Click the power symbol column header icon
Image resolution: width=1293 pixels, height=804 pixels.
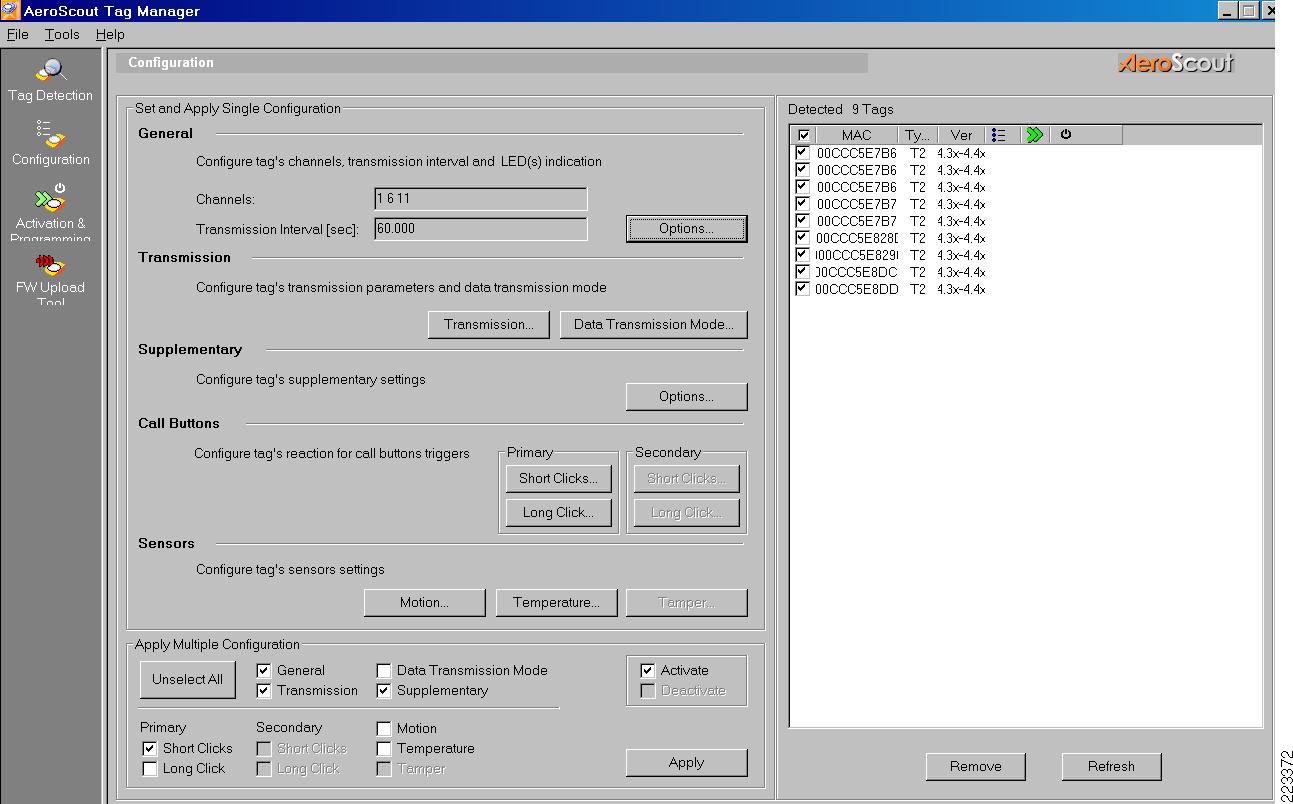click(1066, 135)
